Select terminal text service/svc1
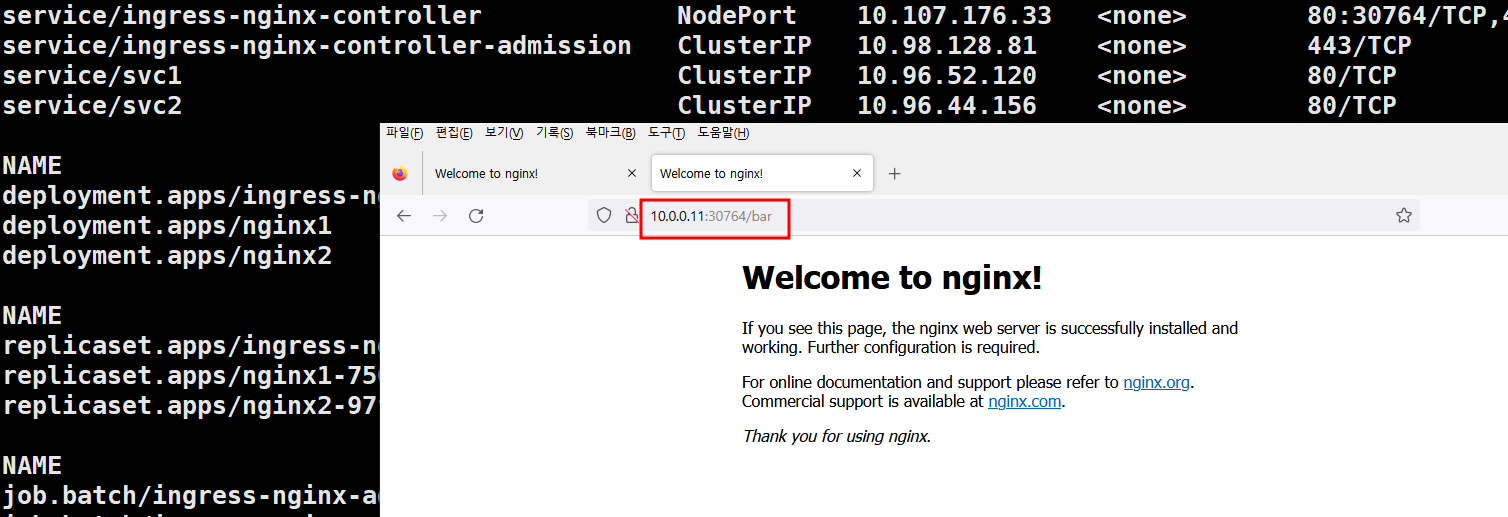This screenshot has width=1508, height=517. (92, 76)
